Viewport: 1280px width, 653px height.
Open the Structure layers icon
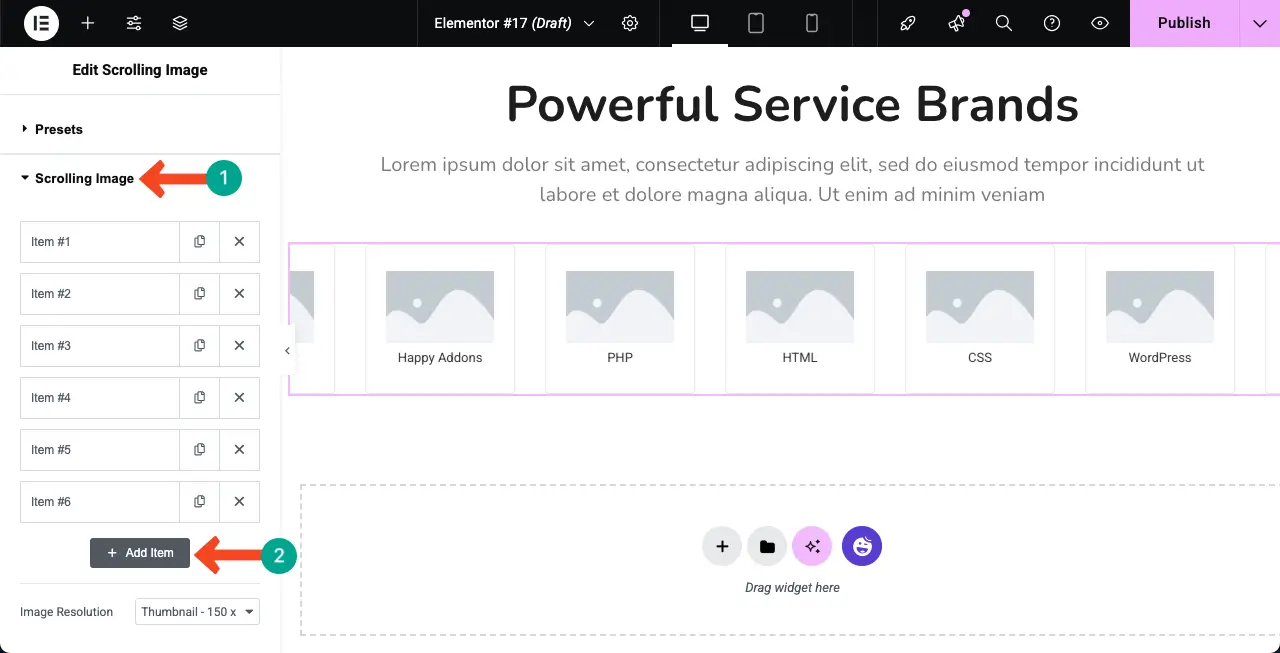pos(180,23)
